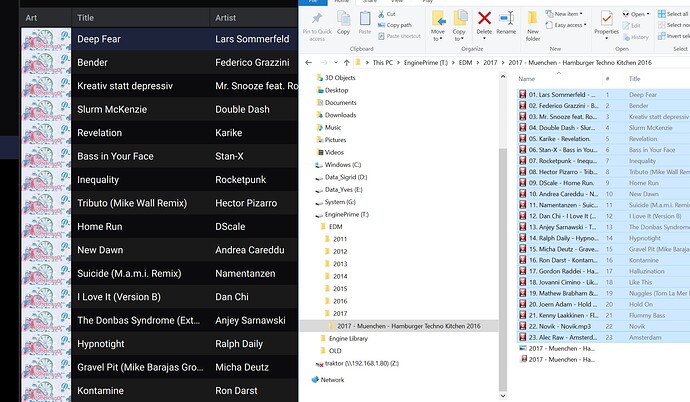Select file 15. Micha Deutz - Gravel
The height and width of the screenshot is (402, 690).
click(559, 249)
